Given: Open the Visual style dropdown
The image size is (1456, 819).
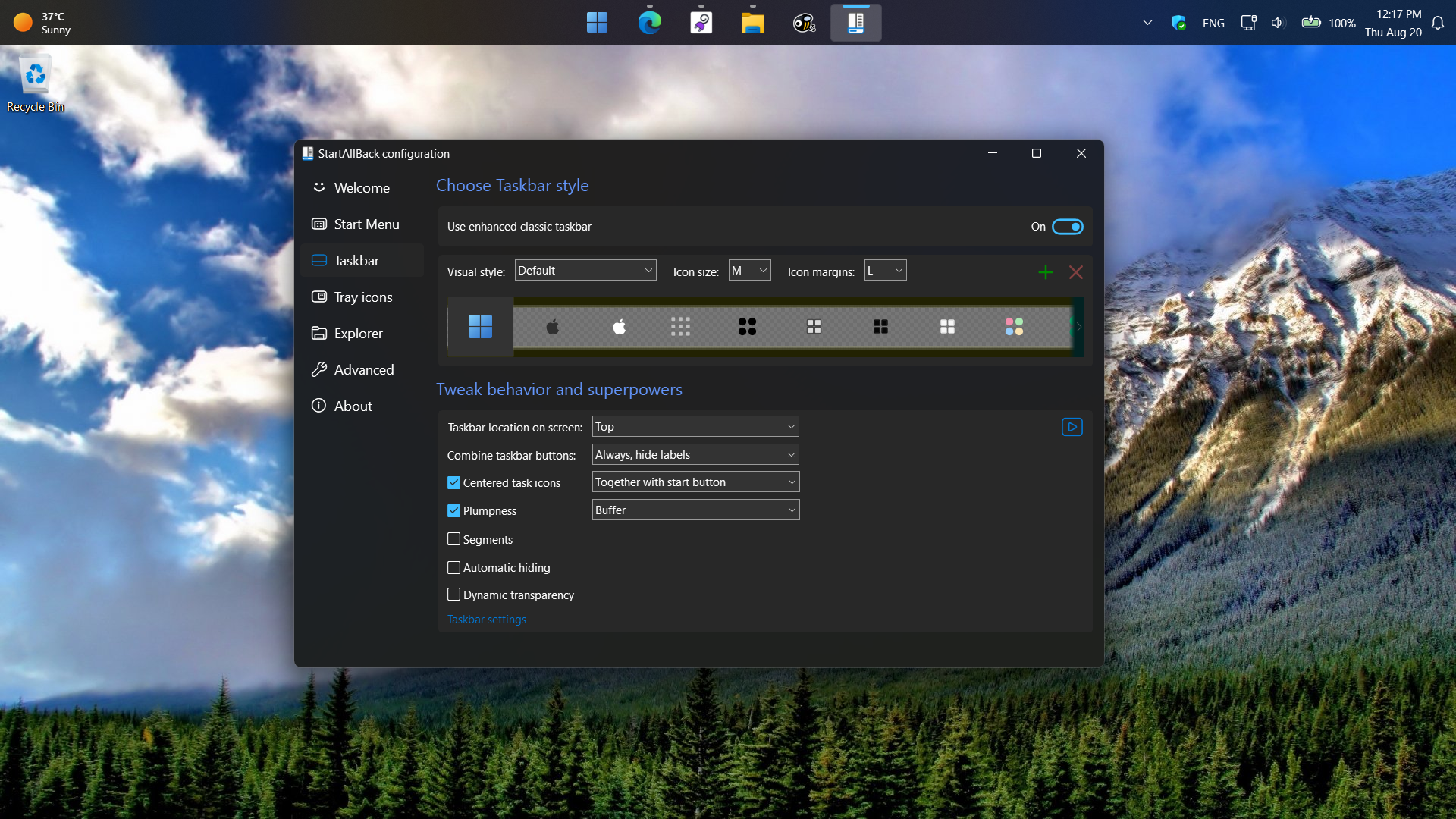Looking at the screenshot, I should (x=585, y=271).
